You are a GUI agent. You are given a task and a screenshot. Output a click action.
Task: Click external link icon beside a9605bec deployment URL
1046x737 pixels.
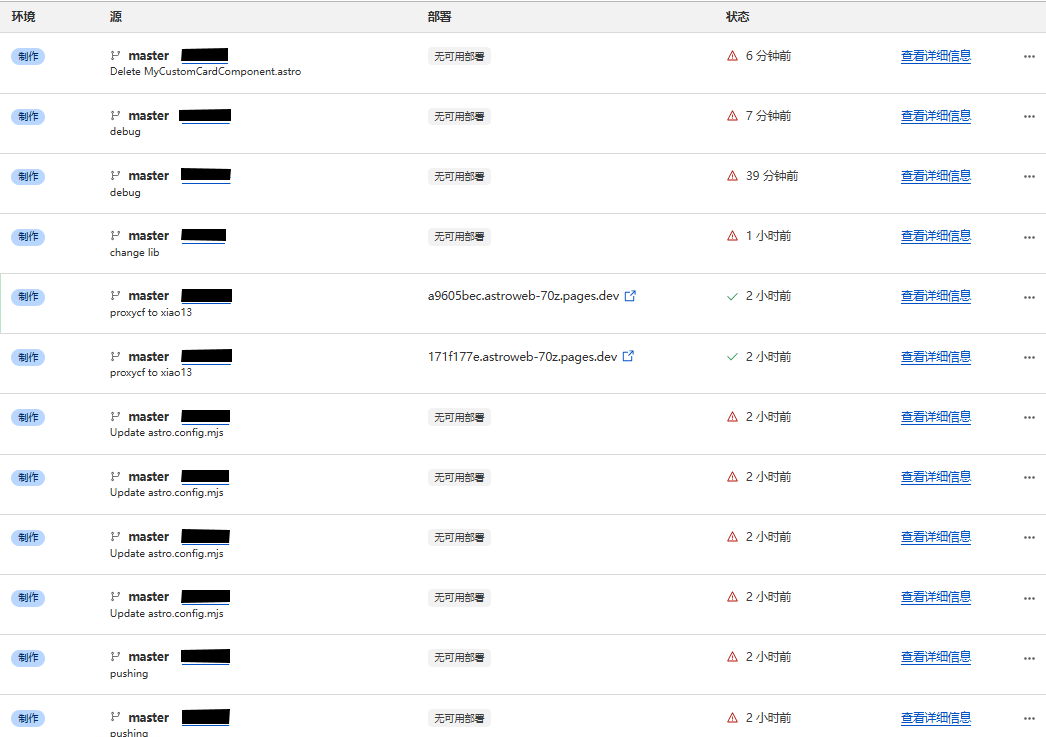tap(630, 296)
